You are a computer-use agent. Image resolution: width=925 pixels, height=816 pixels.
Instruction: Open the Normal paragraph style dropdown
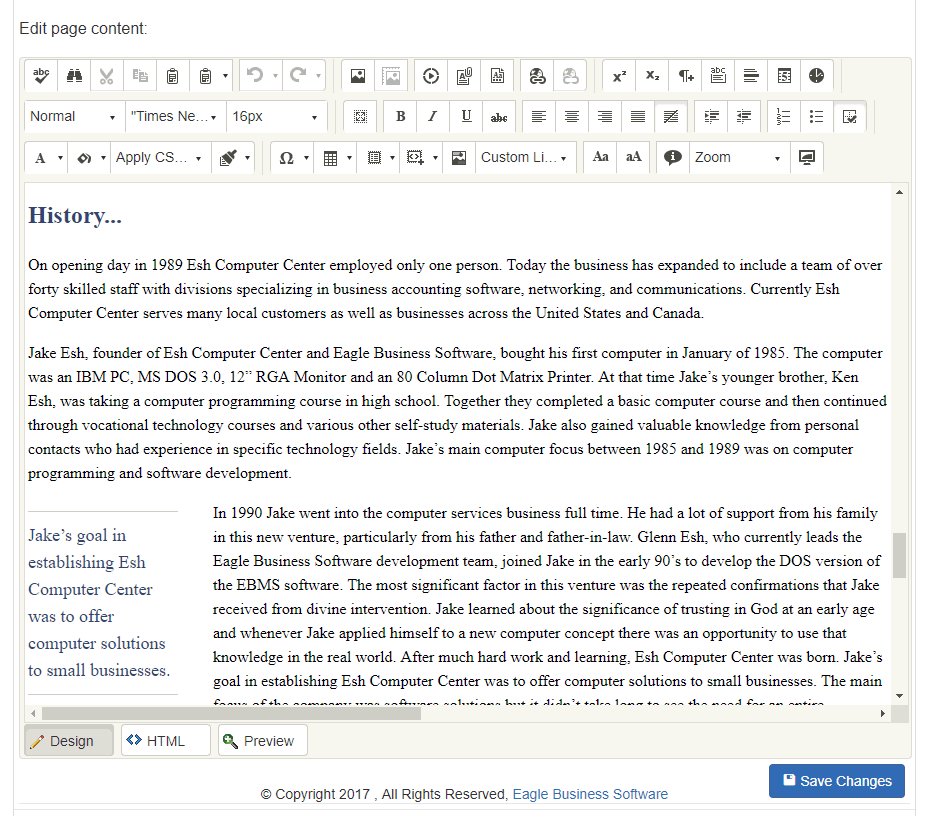pyautogui.click(x=74, y=117)
